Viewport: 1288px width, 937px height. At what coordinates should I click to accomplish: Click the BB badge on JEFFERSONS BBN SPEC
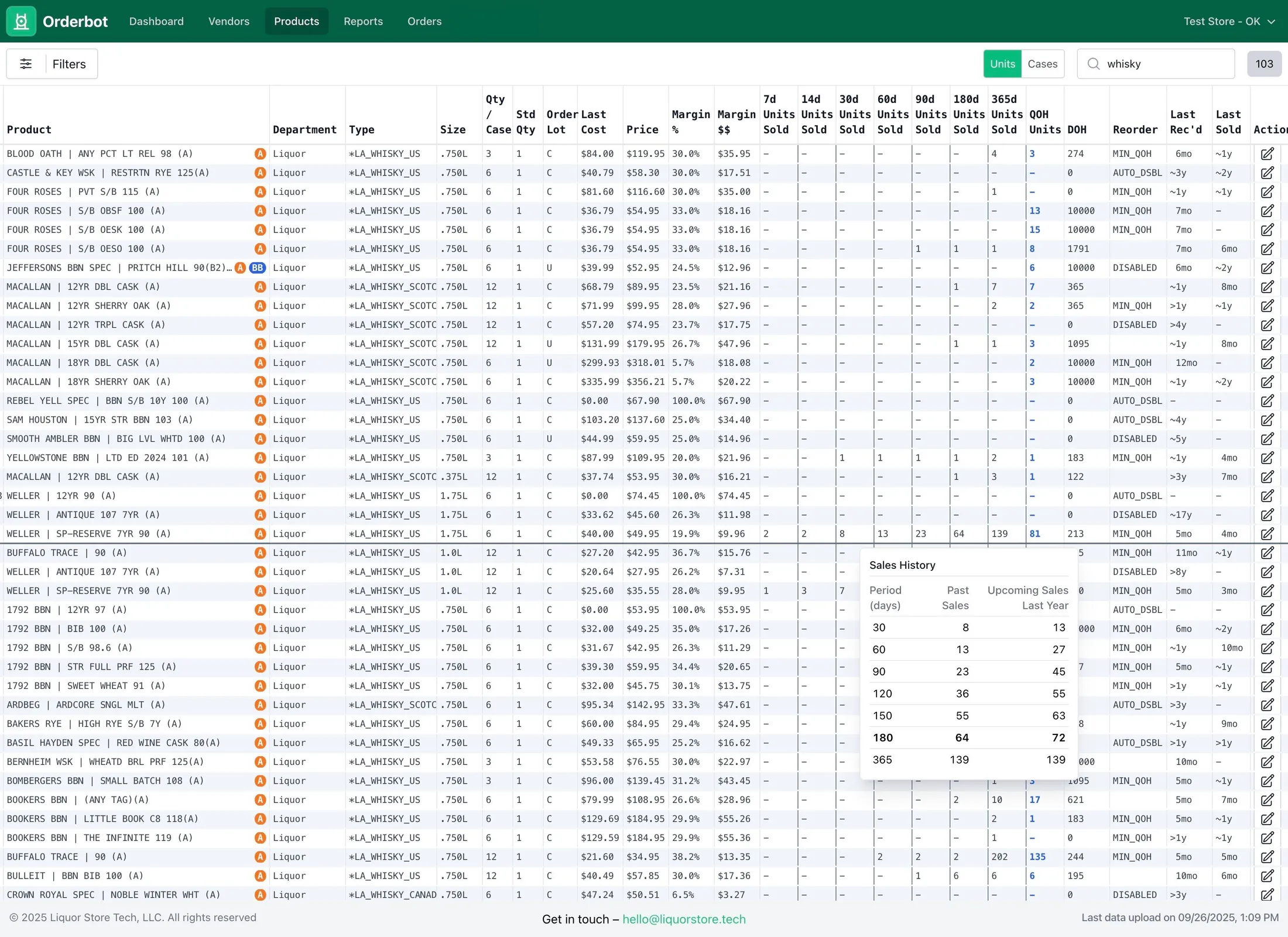[x=257, y=268]
